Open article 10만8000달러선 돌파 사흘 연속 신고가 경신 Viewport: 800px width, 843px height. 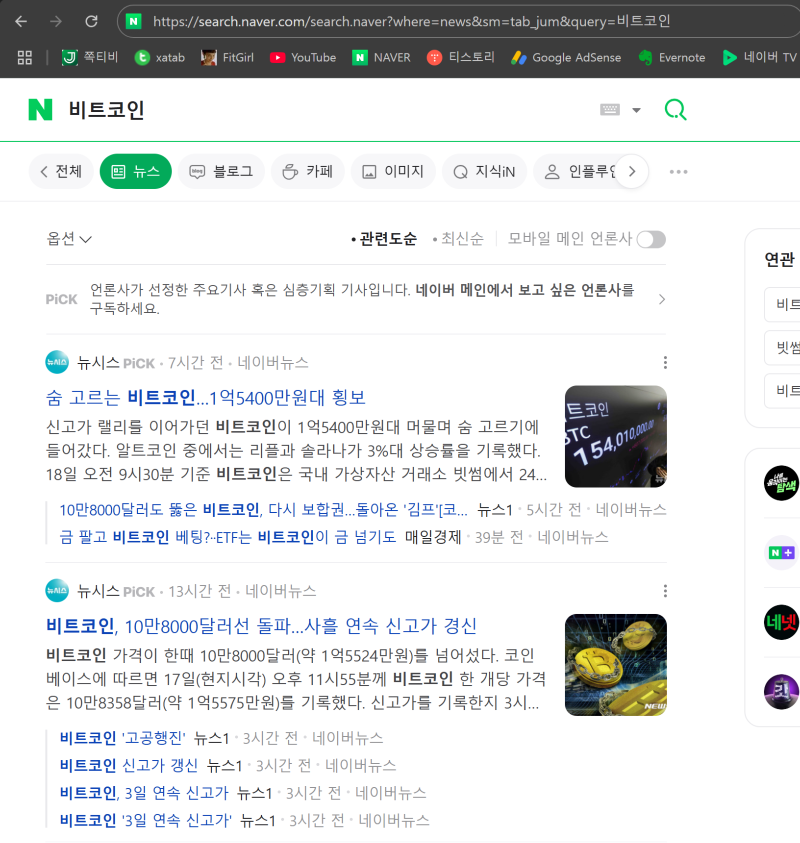click(x=261, y=626)
